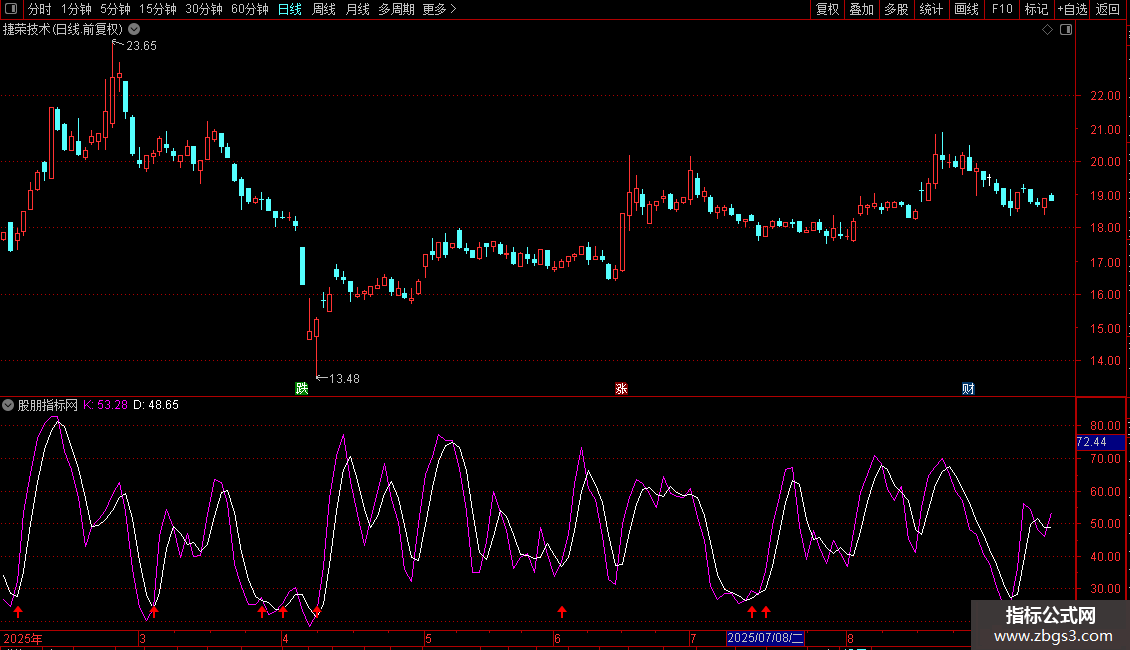Select the 30分钟 period
This screenshot has width=1130, height=650.
click(204, 9)
